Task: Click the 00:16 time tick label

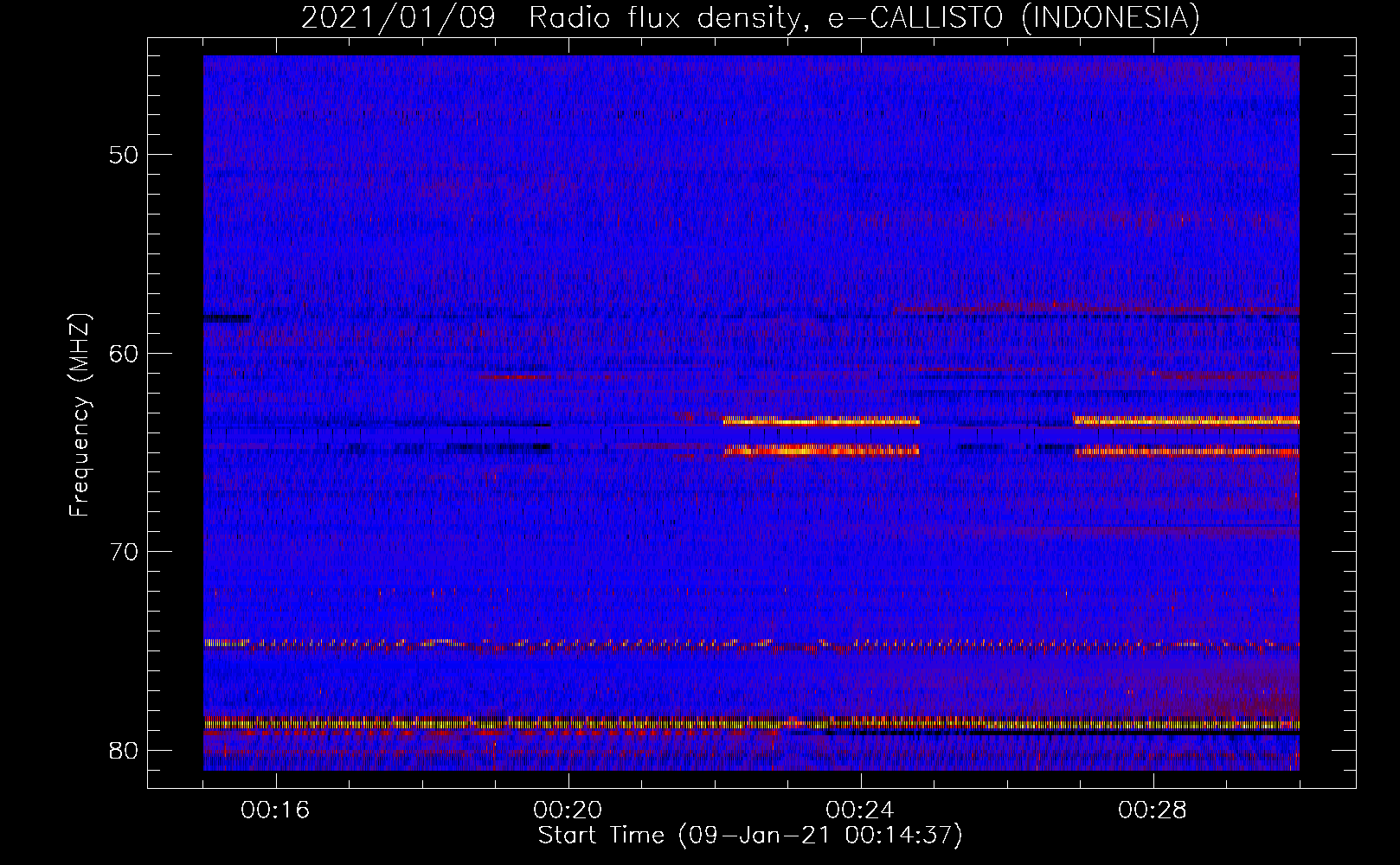Action: (x=275, y=811)
